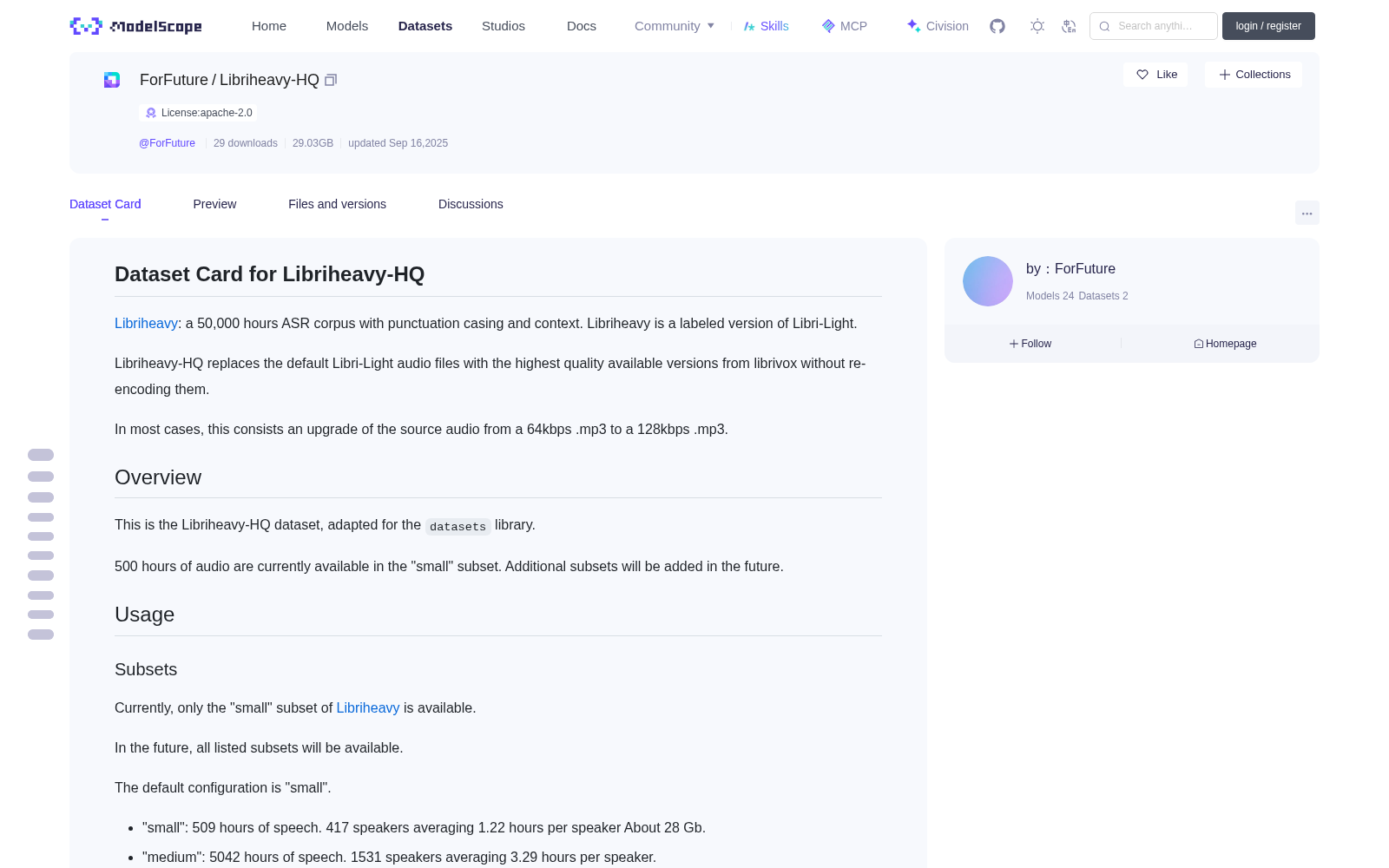Toggle the light/dark theme icon
Image resolution: width=1389 pixels, height=868 pixels.
click(1037, 26)
